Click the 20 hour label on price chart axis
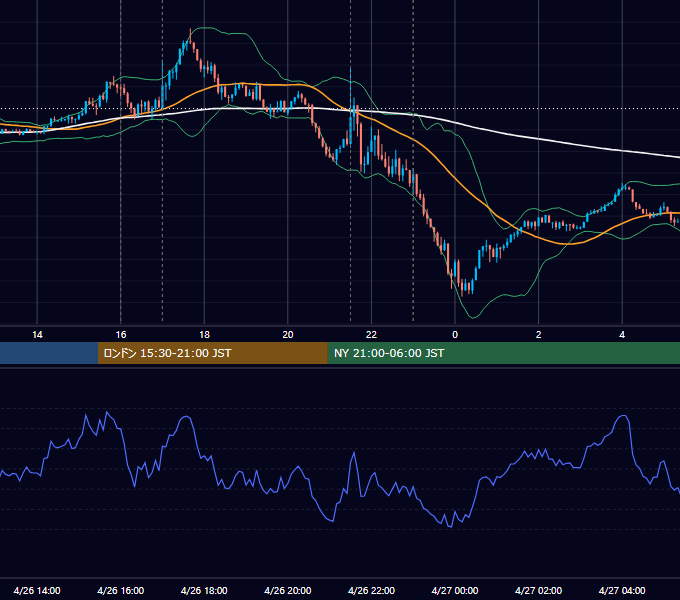This screenshot has width=680, height=600. (x=288, y=335)
